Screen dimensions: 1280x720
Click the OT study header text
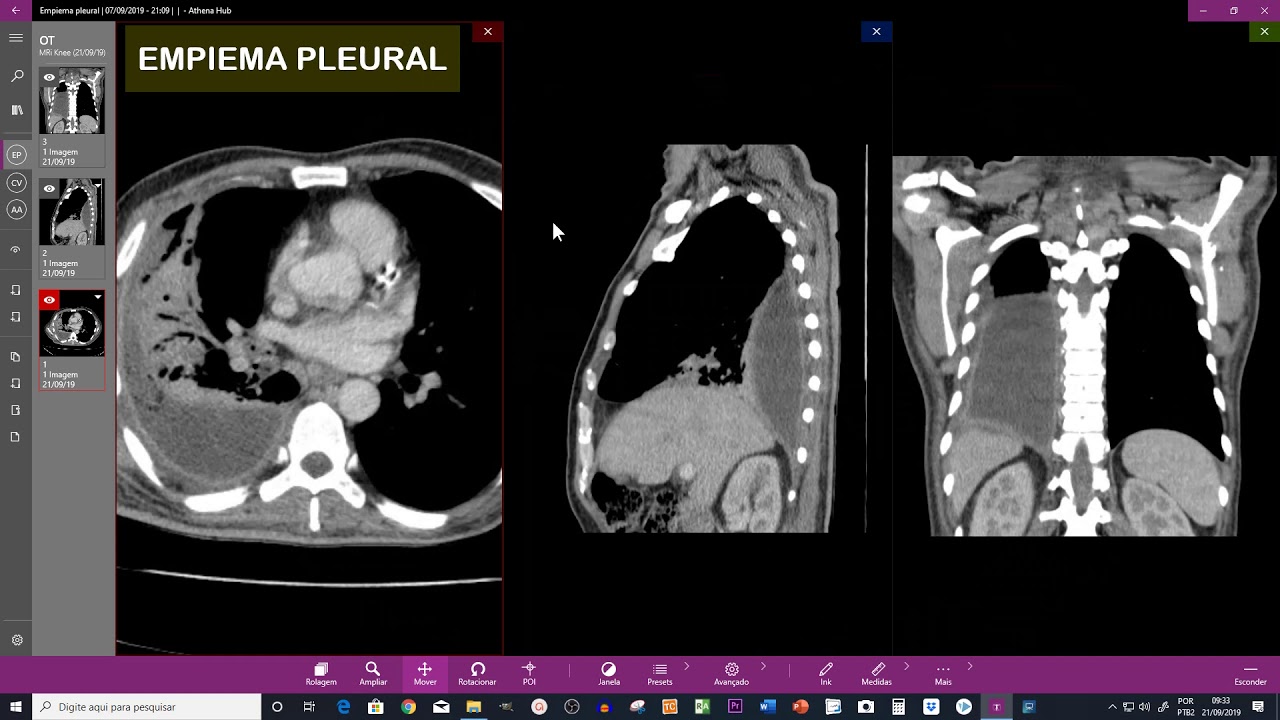coord(47,41)
